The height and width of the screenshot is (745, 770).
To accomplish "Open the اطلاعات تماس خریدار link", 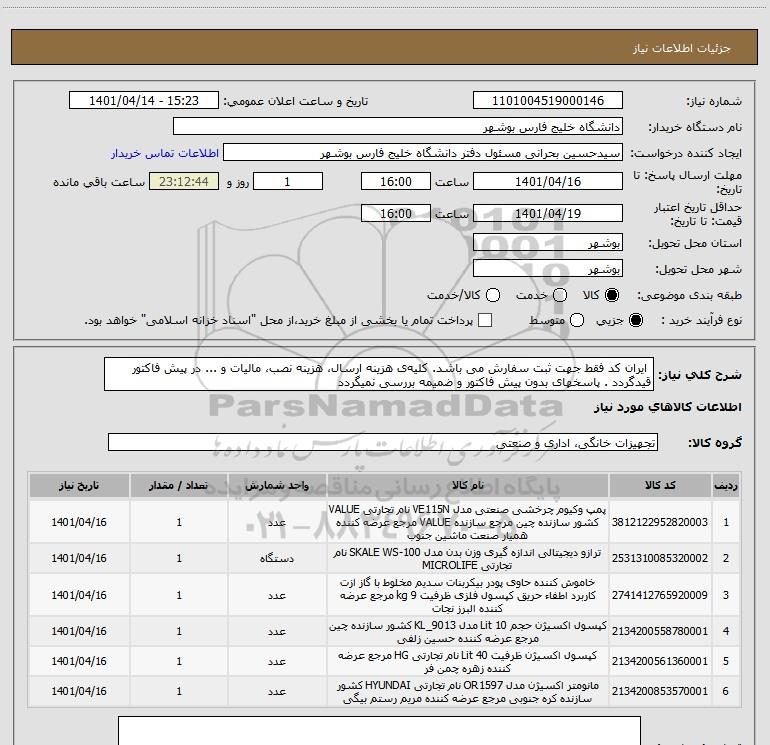I will 165,153.
